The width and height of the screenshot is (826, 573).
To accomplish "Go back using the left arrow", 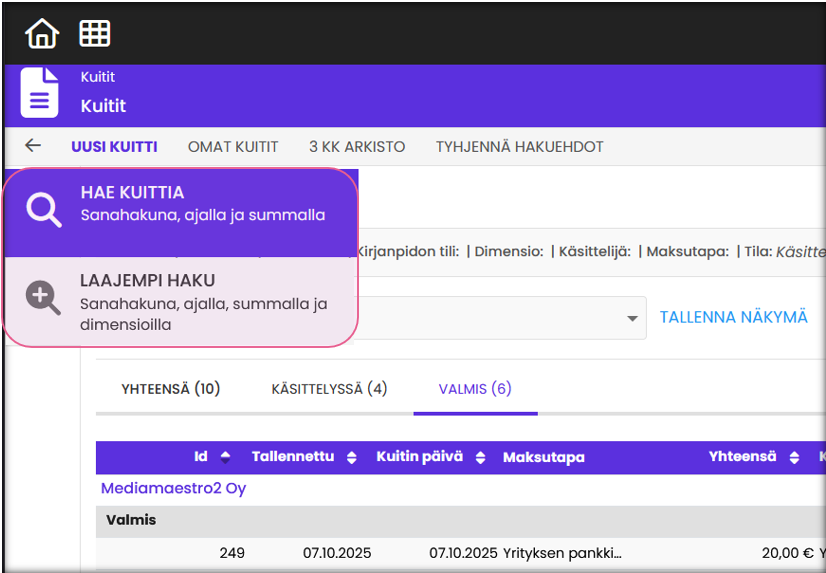I will 33,146.
